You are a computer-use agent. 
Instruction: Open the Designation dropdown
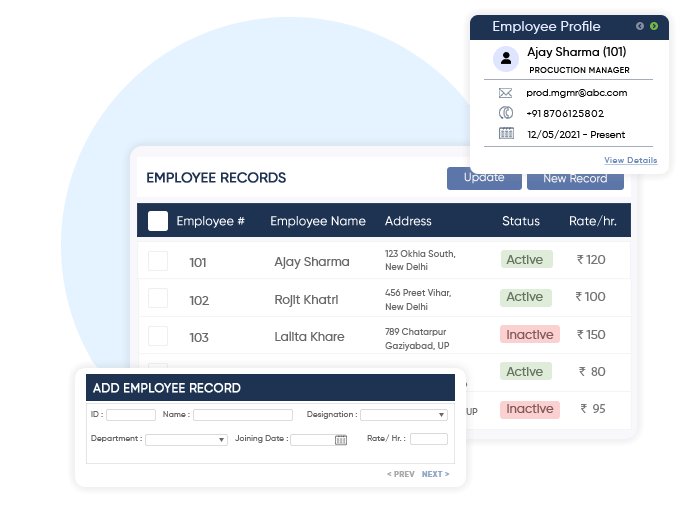point(404,415)
